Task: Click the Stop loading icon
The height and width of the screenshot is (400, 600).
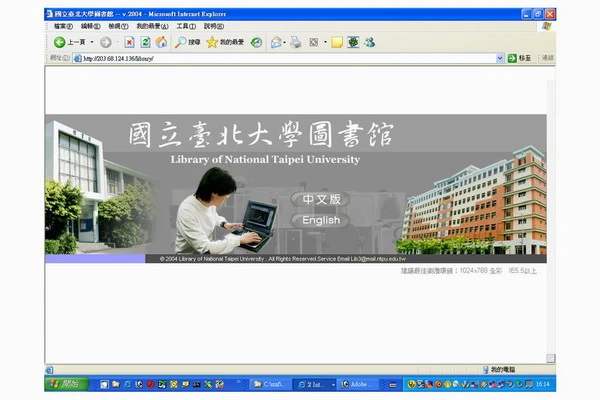Action: pyautogui.click(x=129, y=42)
